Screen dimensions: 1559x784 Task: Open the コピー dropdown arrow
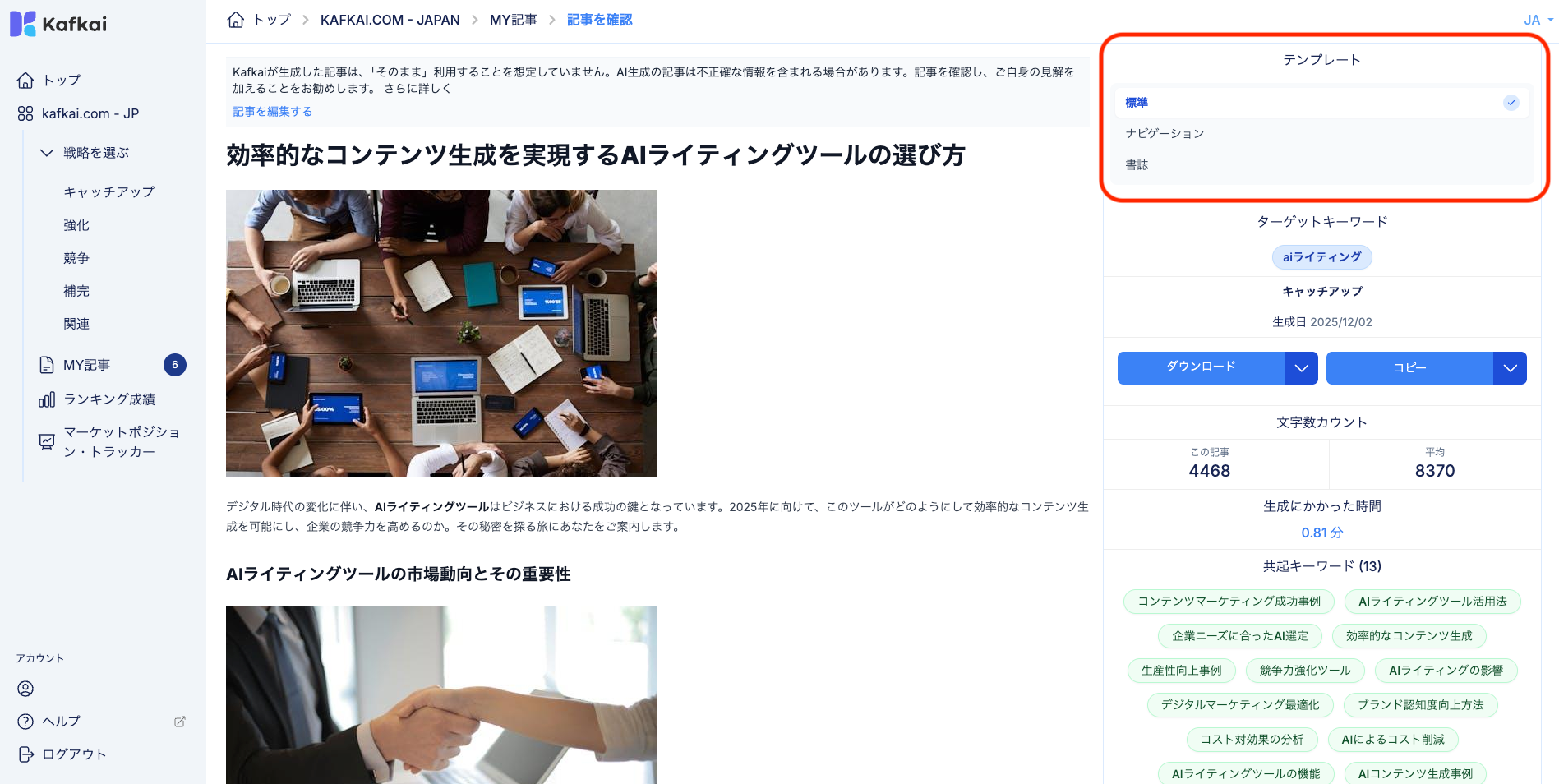(1510, 368)
